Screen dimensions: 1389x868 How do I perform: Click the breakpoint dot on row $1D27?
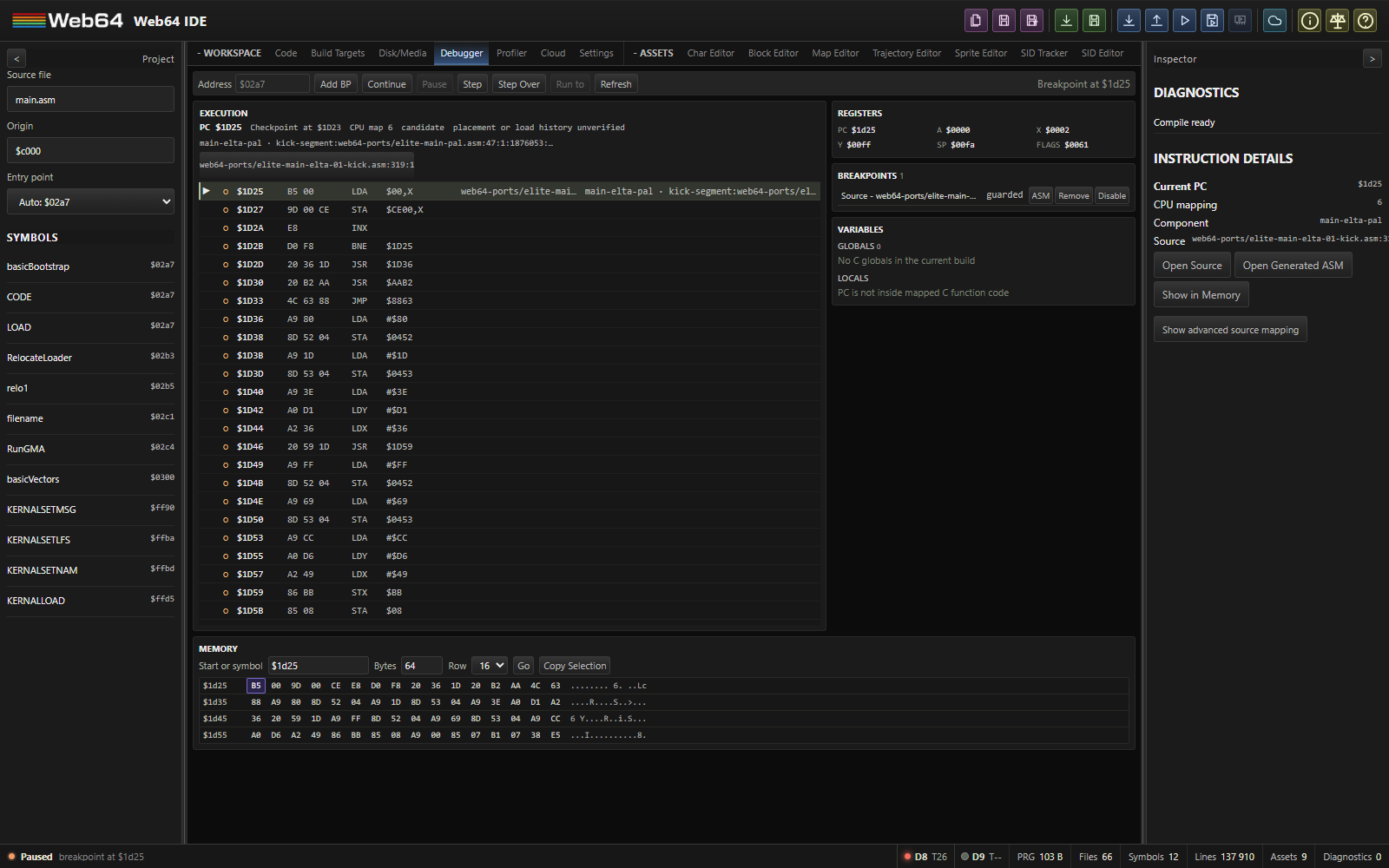pos(226,210)
